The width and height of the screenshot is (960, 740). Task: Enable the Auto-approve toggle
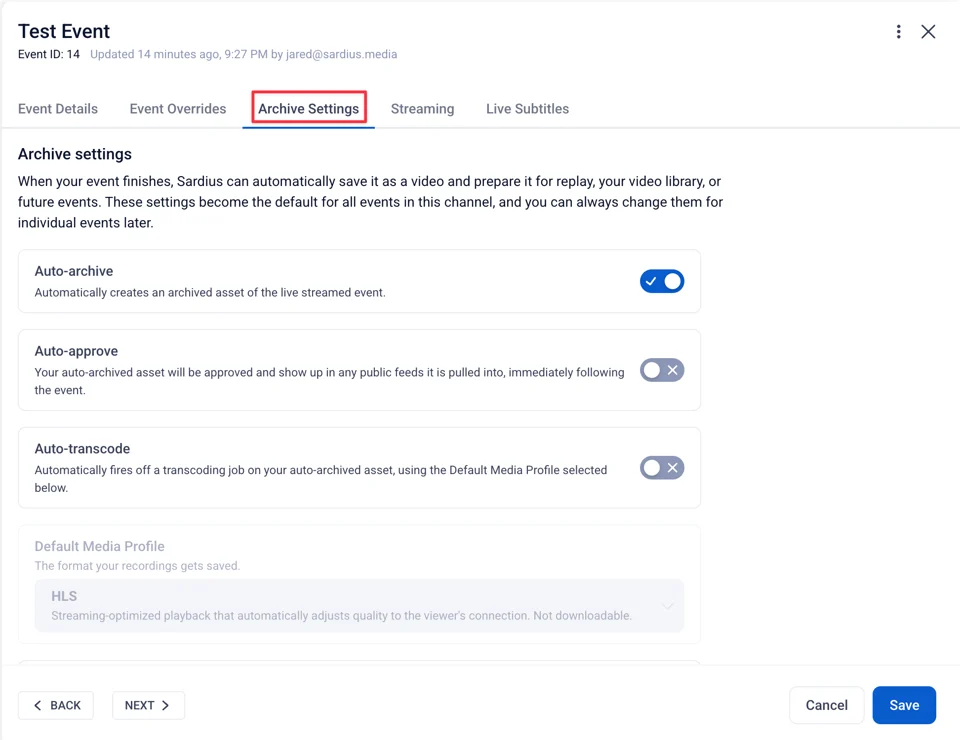(x=662, y=370)
